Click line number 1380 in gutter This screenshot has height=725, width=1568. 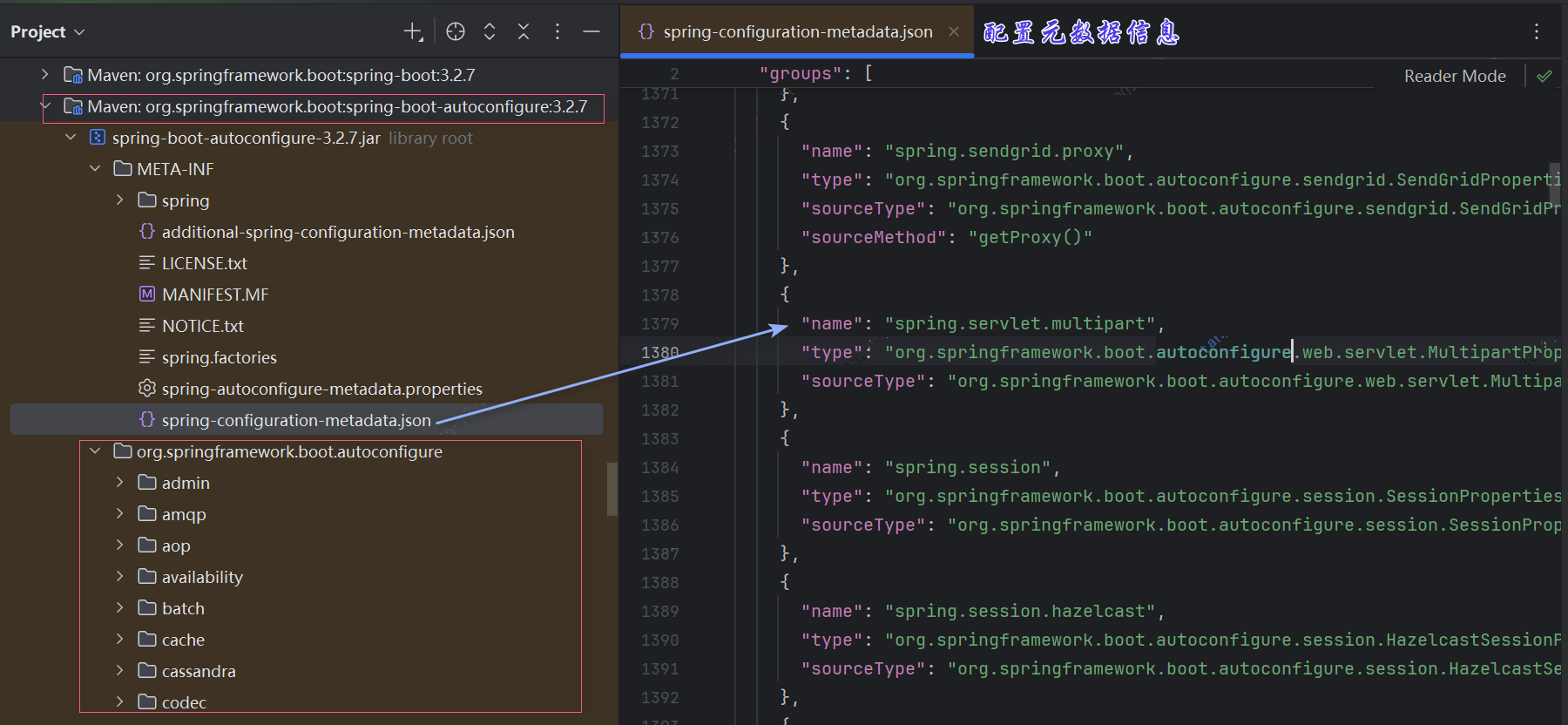[659, 352]
